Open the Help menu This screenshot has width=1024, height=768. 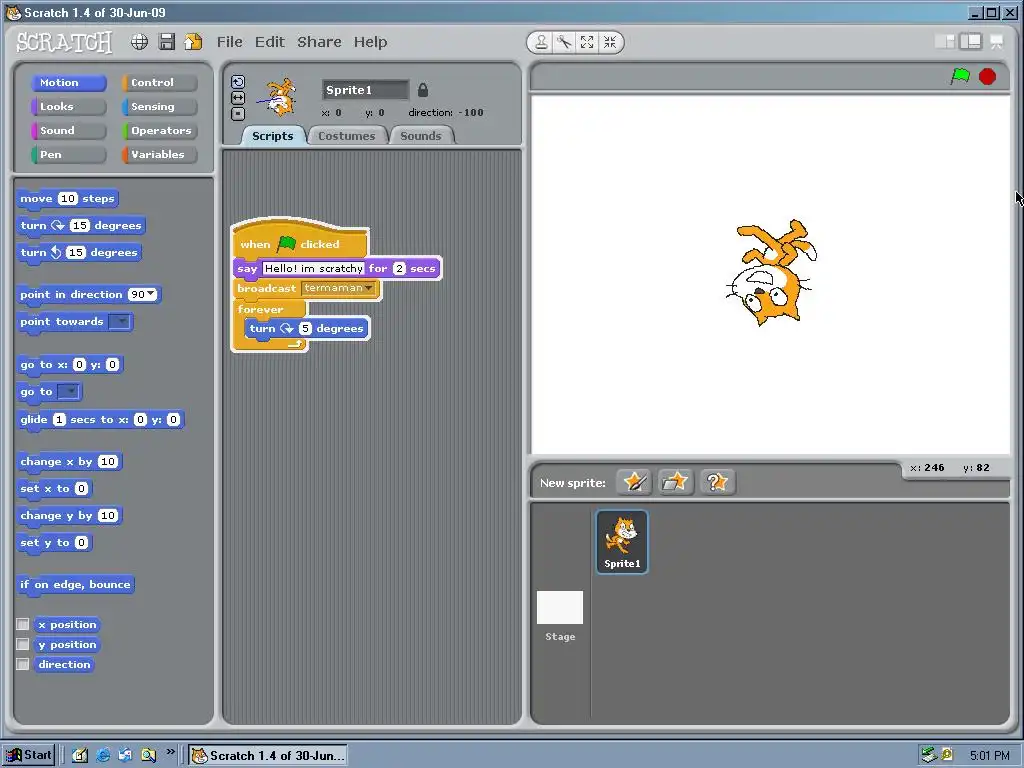[x=370, y=42]
